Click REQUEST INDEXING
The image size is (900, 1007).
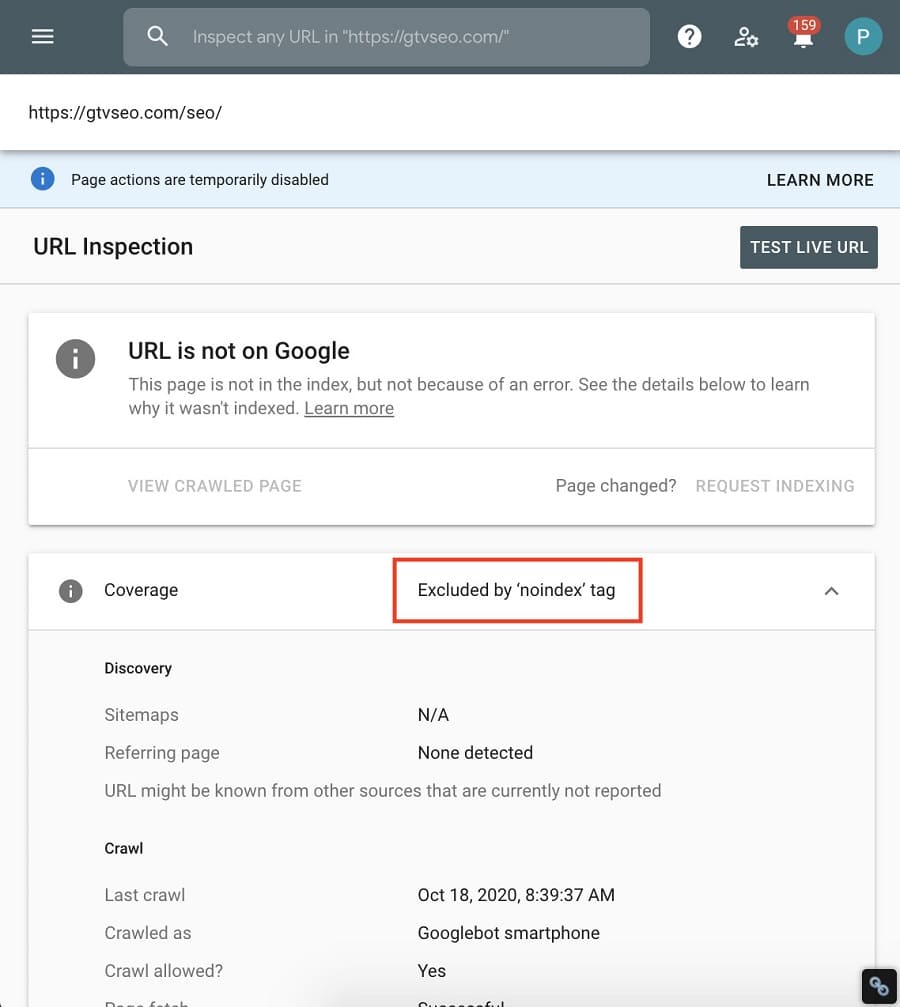pos(775,486)
